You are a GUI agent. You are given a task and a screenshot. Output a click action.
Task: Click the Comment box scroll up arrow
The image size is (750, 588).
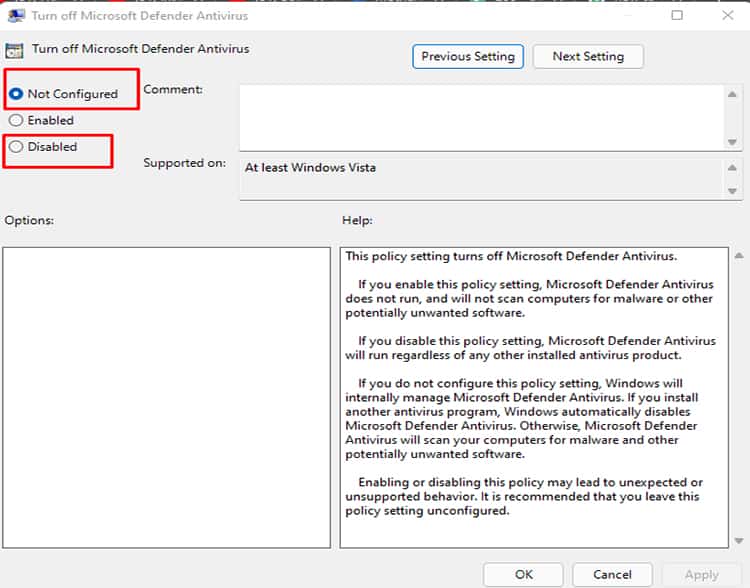[732, 94]
